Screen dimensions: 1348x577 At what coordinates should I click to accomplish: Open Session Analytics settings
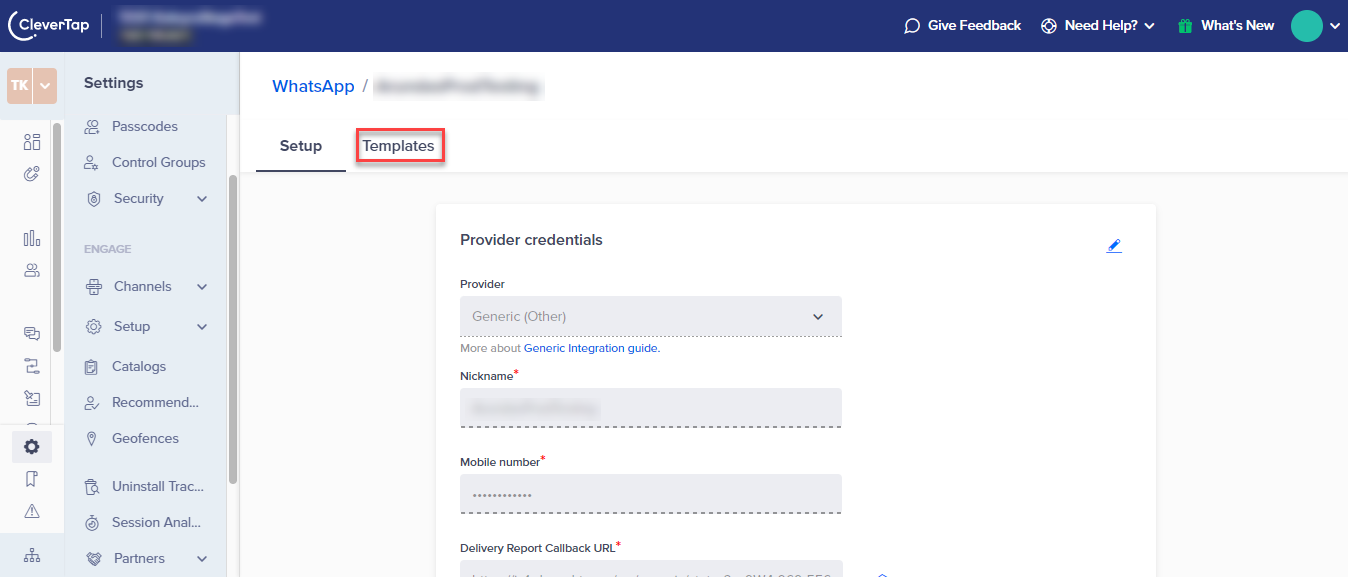(x=156, y=523)
